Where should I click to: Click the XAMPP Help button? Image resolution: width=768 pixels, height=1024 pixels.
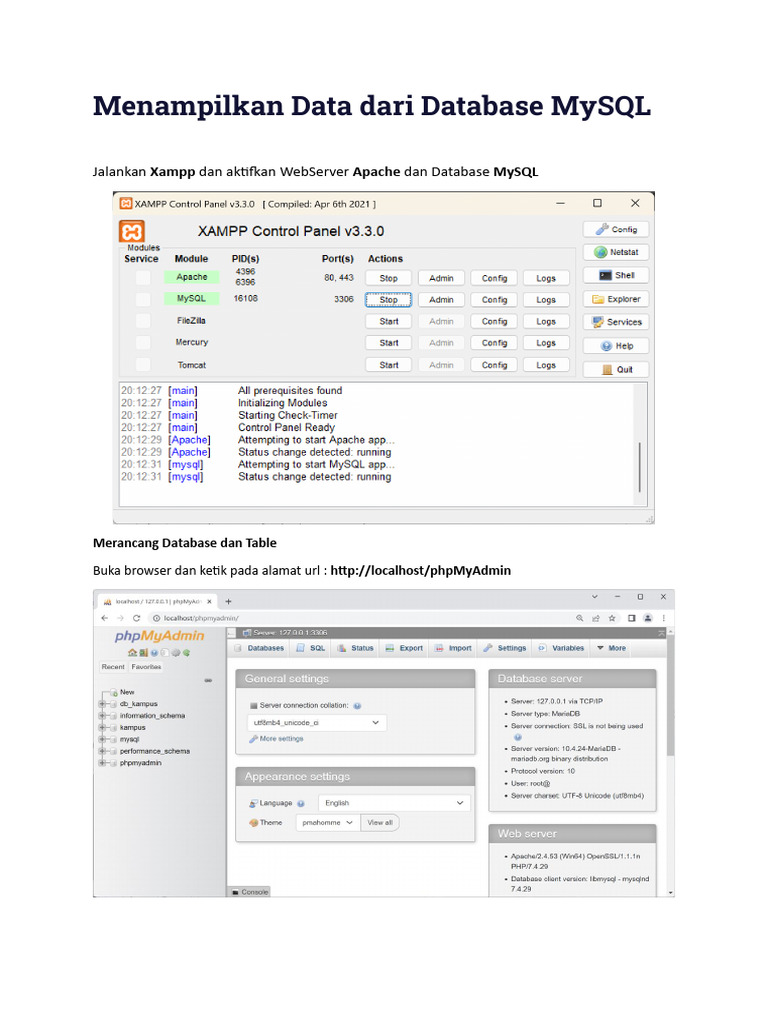615,346
